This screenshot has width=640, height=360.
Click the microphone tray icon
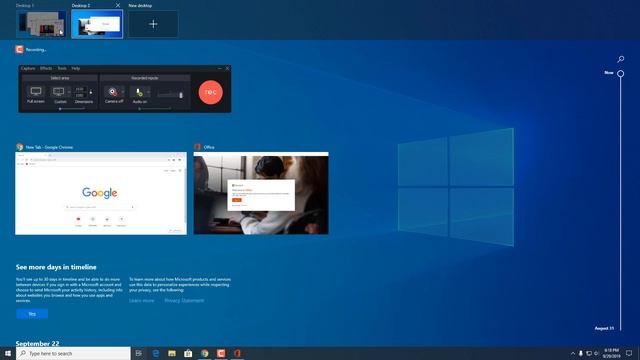coord(580,353)
